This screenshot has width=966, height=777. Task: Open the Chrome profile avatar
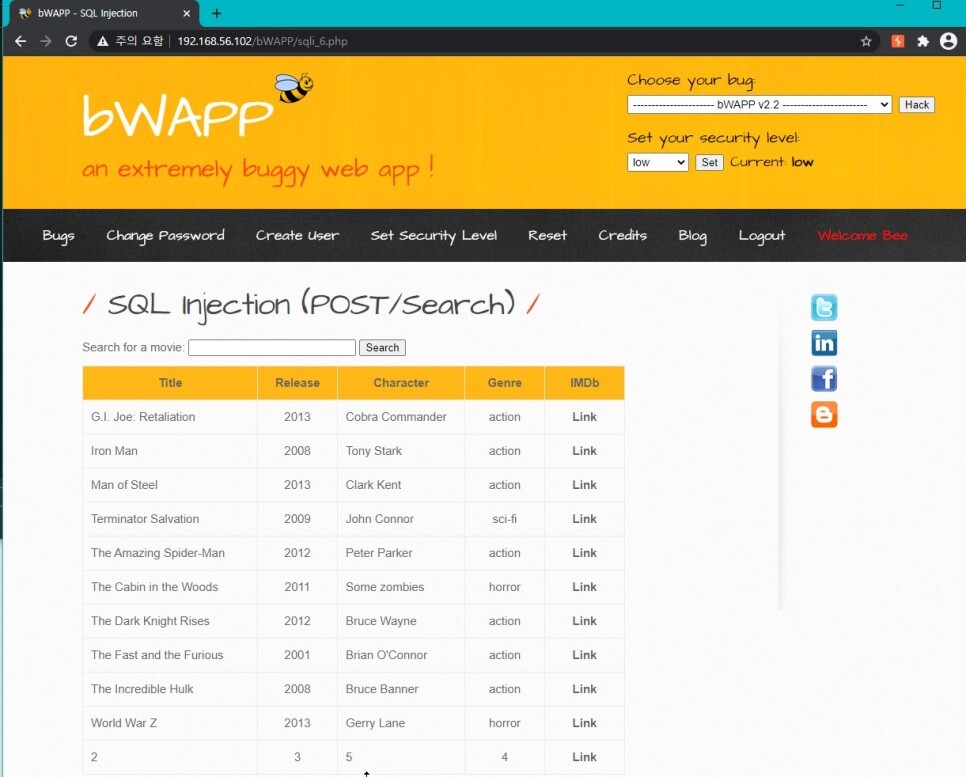click(x=948, y=41)
